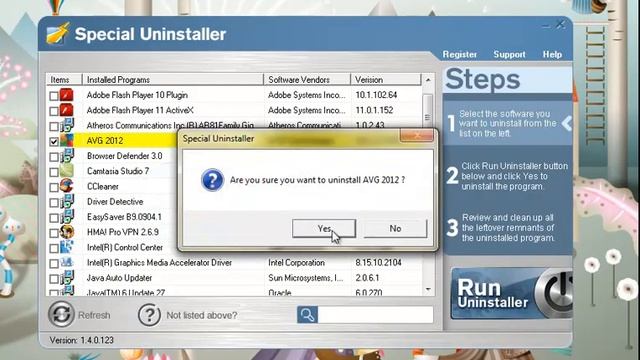640x360 pixels.
Task: Check Adobe Flash Player 10 Plugin checkbox
Action: pyautogui.click(x=54, y=96)
